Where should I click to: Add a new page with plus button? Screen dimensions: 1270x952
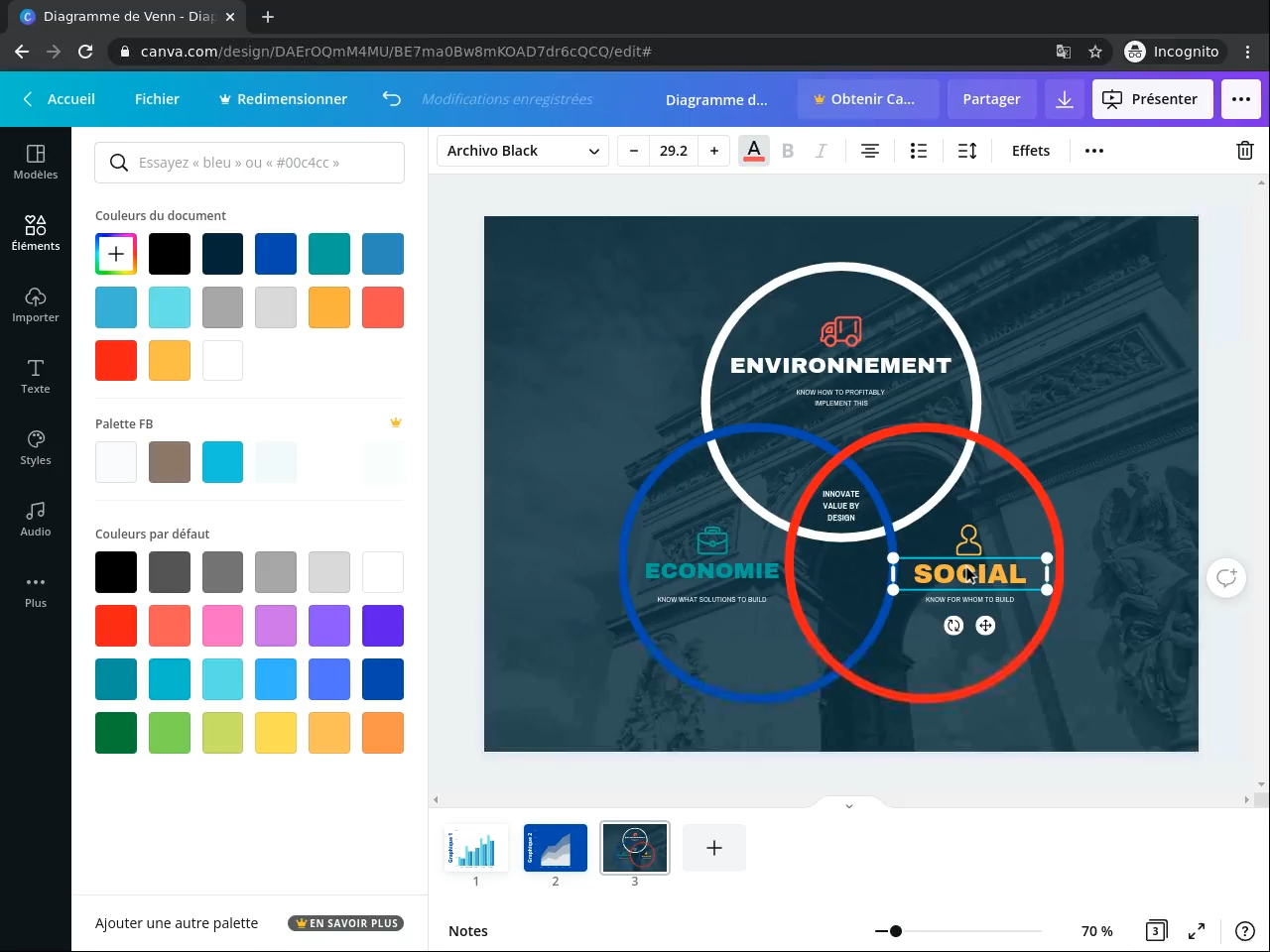714,848
